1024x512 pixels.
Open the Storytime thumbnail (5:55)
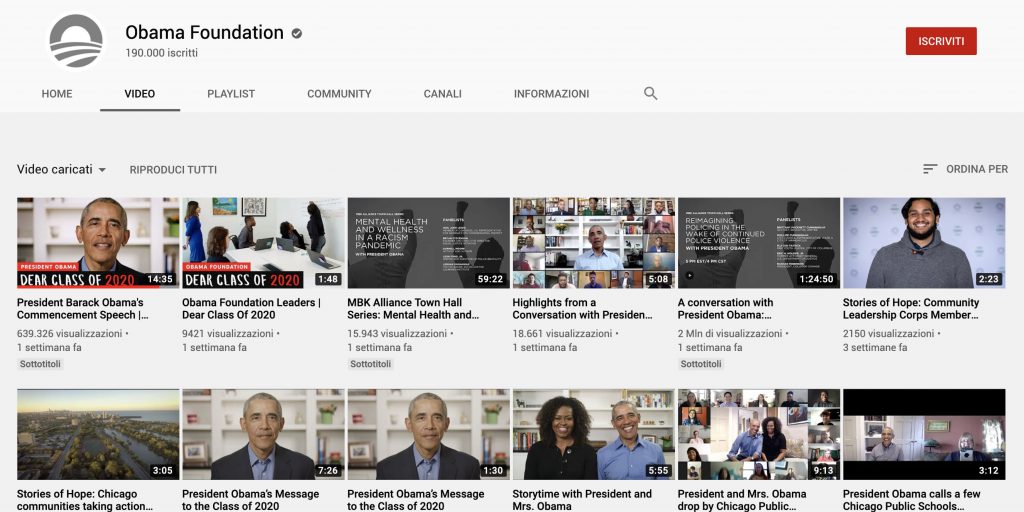(594, 434)
